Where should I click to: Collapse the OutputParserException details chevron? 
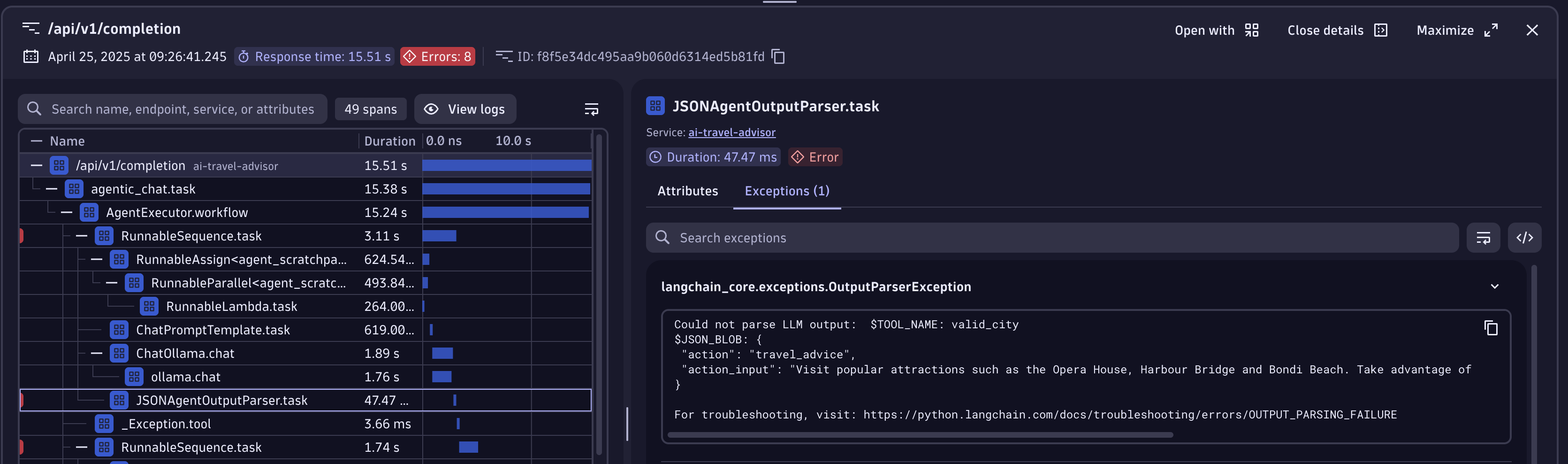[1494, 287]
